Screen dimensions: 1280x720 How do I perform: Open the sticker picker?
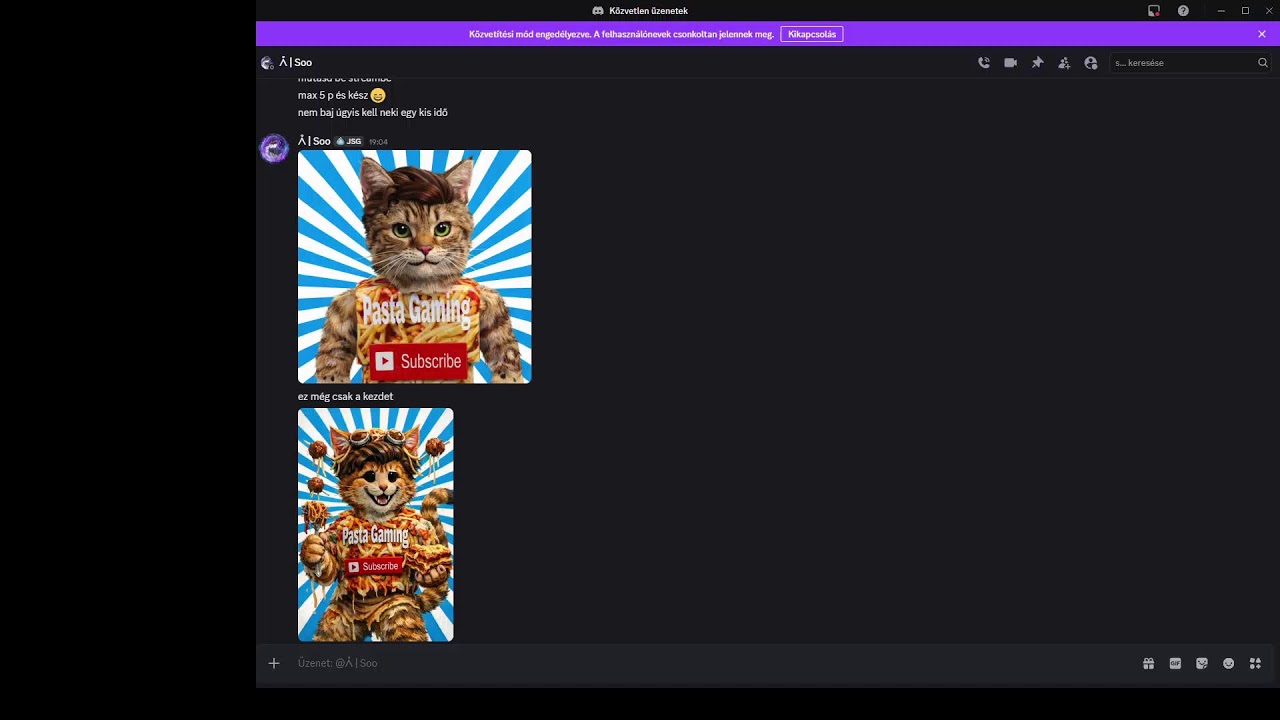[1202, 663]
